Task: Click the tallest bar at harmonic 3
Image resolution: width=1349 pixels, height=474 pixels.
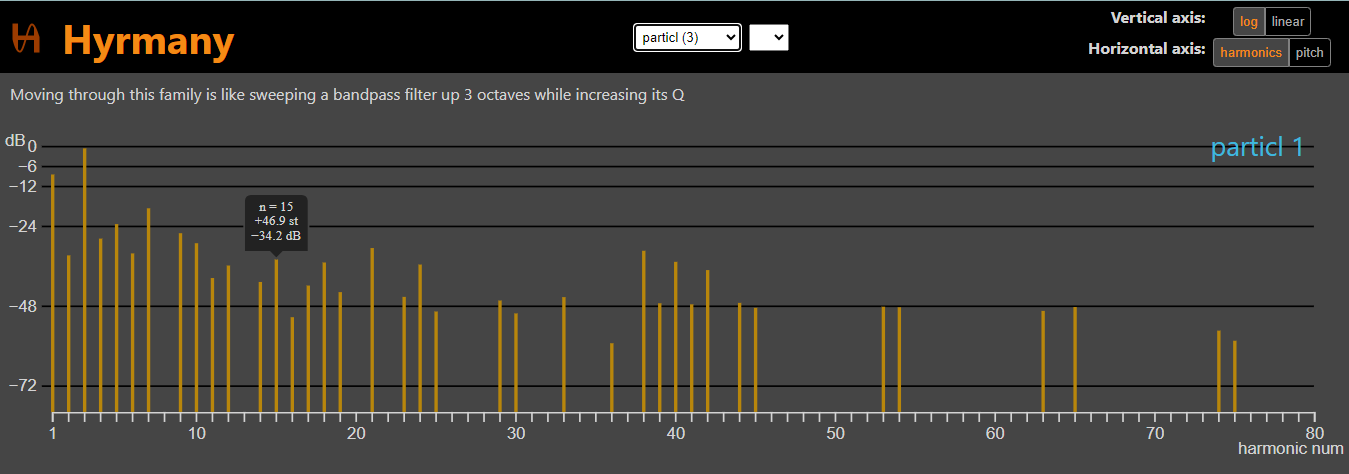Action: [85, 280]
